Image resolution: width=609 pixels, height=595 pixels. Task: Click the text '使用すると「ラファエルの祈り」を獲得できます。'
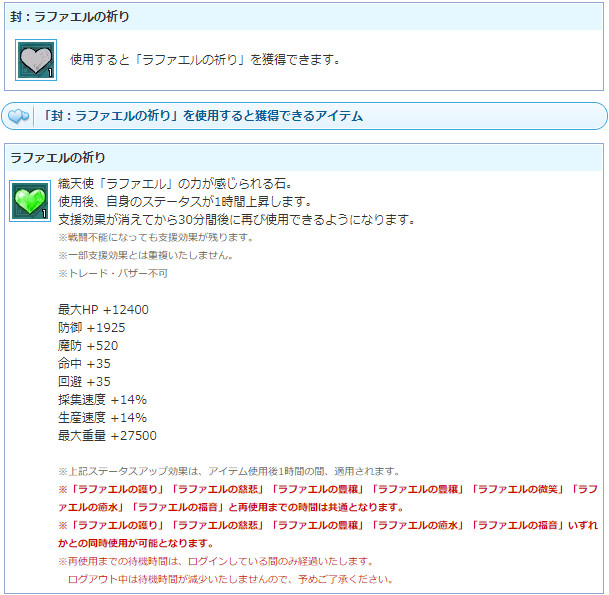(x=205, y=59)
